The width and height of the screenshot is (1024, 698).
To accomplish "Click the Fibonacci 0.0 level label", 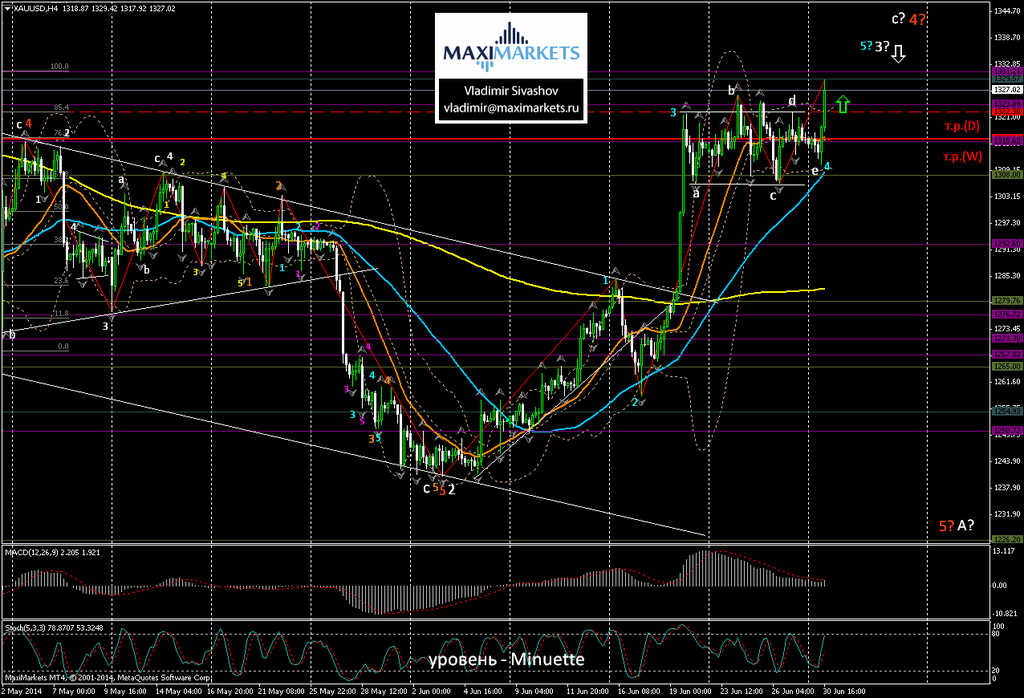I will click(x=63, y=347).
